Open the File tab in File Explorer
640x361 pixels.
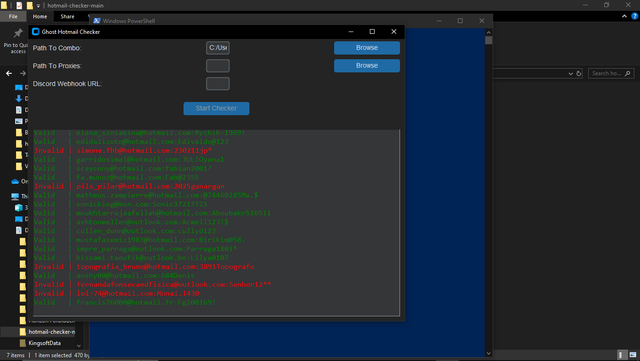click(13, 16)
